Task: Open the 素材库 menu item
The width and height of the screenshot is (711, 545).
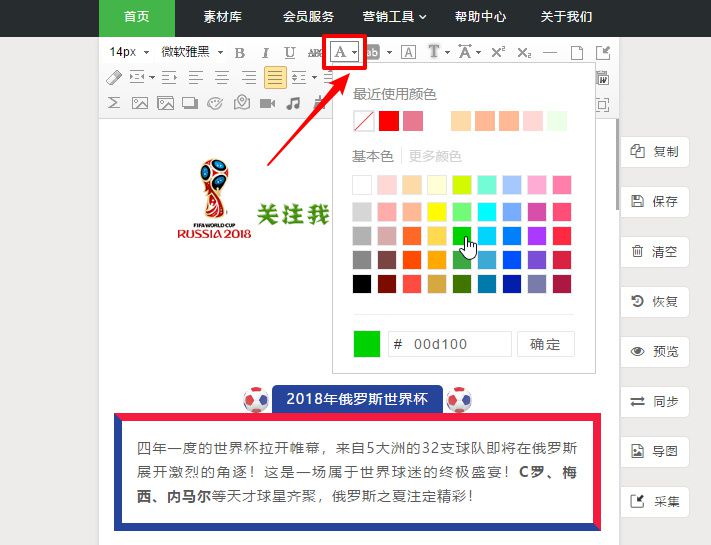Action: 222,17
